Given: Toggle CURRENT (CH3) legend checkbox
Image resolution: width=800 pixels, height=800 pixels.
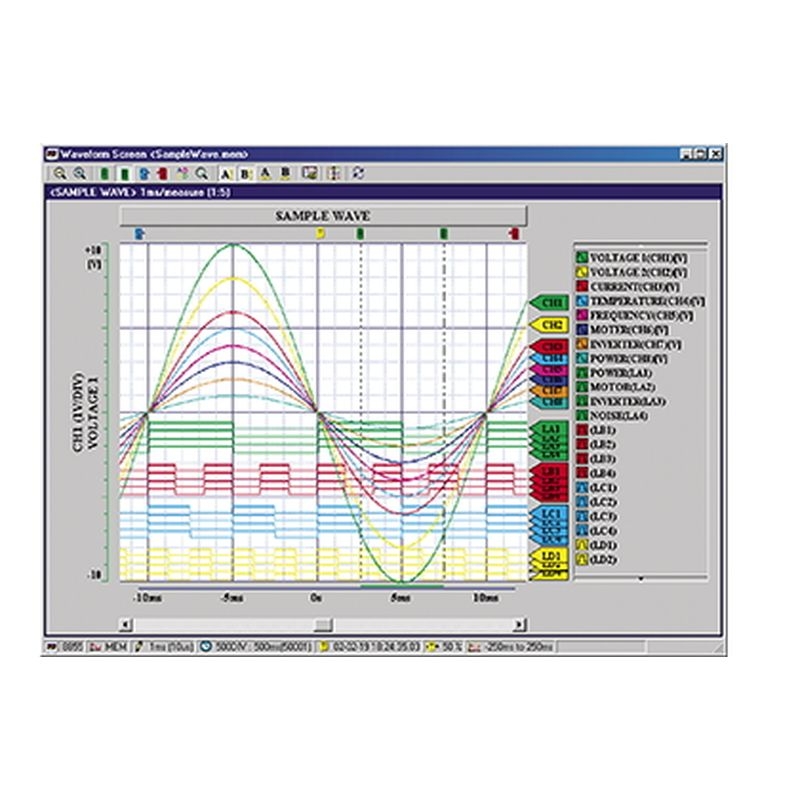Looking at the screenshot, I should pos(582,286).
